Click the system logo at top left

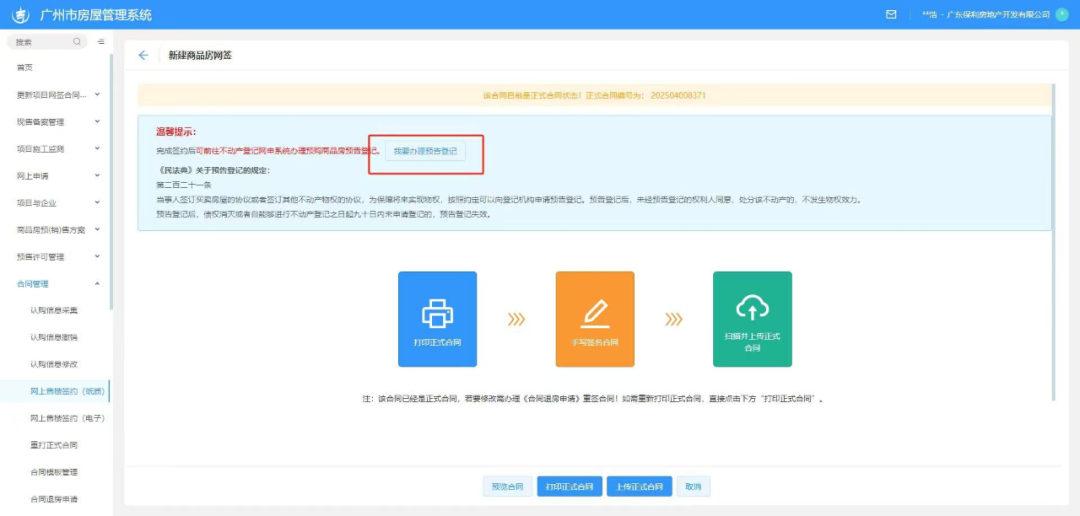(x=19, y=15)
